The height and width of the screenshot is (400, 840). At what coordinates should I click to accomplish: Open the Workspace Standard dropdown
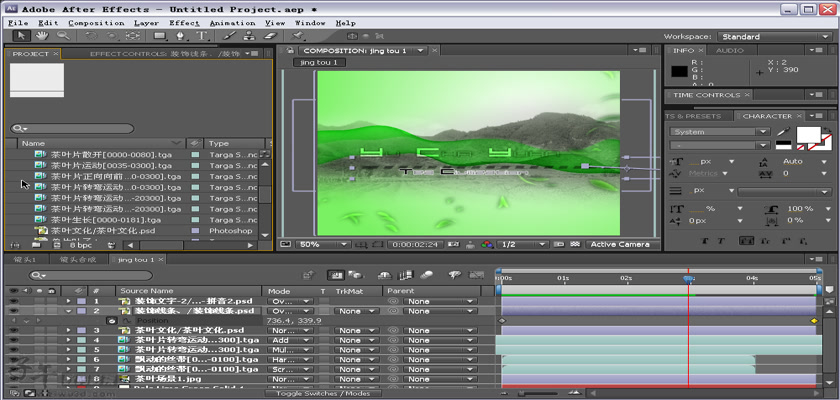(774, 37)
